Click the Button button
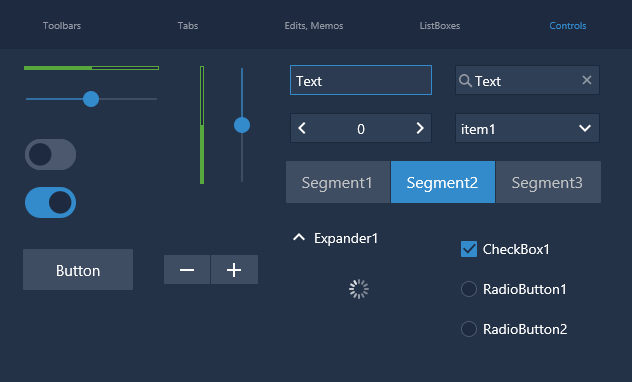This screenshot has width=632, height=382. (x=78, y=270)
